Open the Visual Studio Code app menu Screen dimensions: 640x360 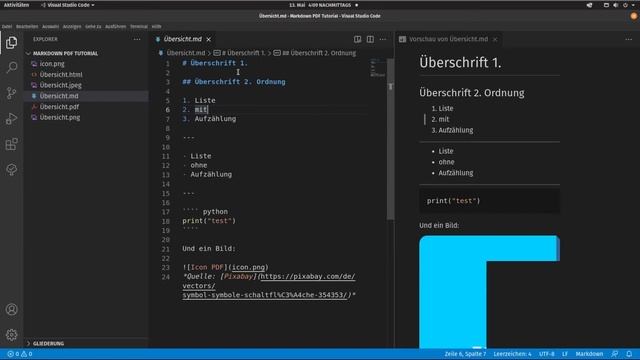pos(67,5)
